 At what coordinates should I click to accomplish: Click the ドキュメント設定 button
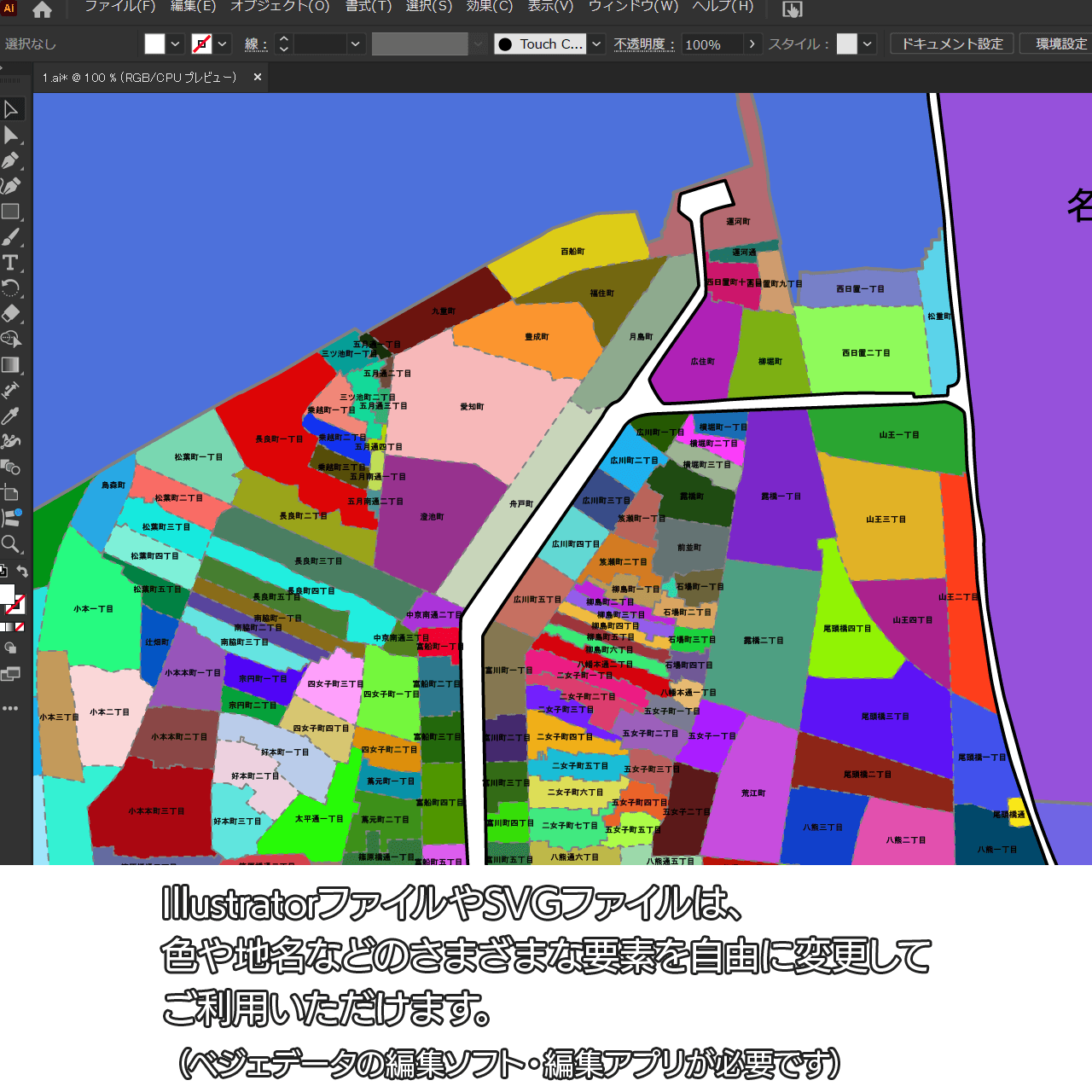[x=952, y=44]
